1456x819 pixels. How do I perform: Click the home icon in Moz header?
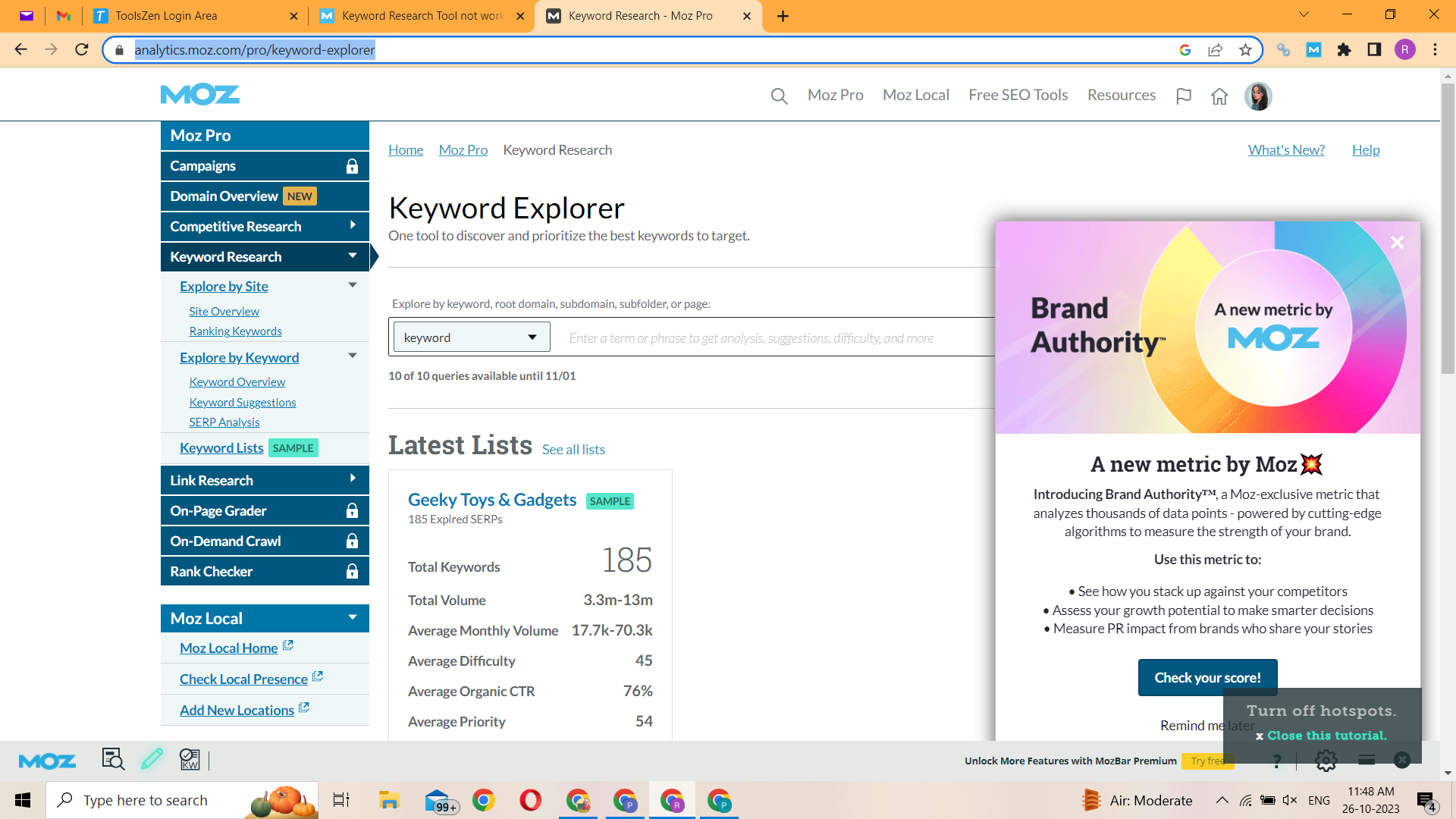[x=1219, y=96]
